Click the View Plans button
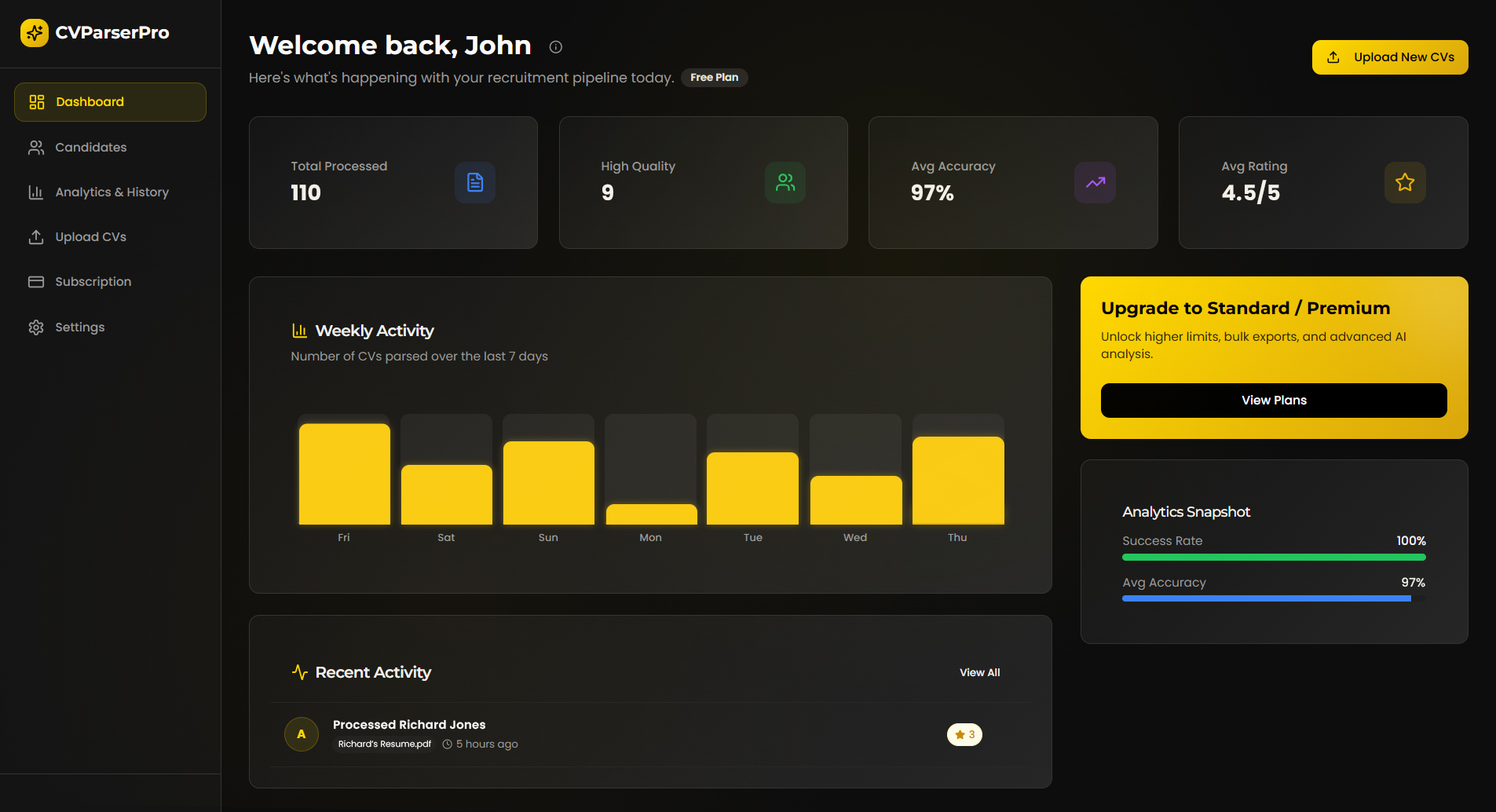The width and height of the screenshot is (1496, 812). [x=1273, y=401]
